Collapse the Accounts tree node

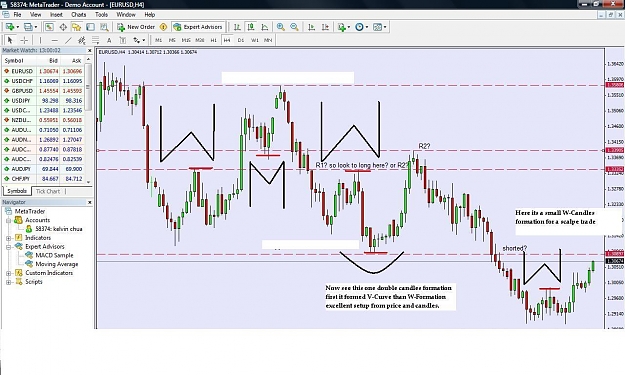click(x=8, y=220)
